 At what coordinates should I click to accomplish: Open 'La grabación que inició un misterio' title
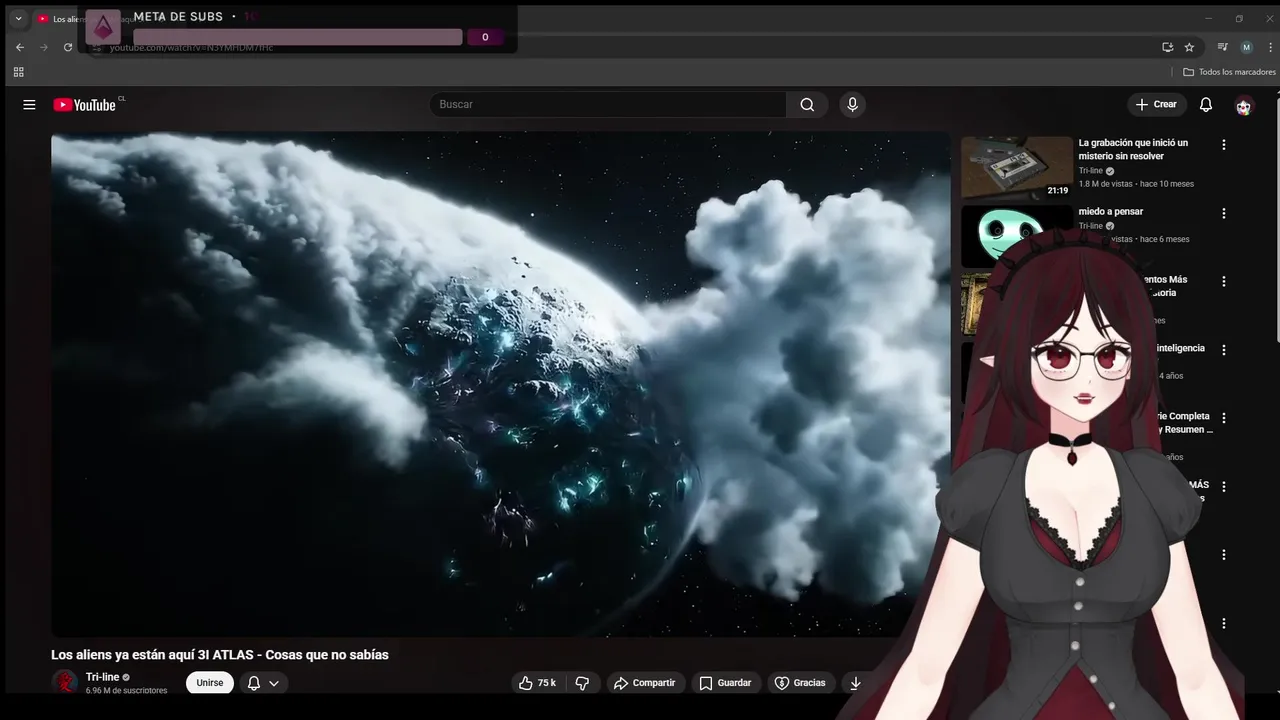coord(1133,150)
